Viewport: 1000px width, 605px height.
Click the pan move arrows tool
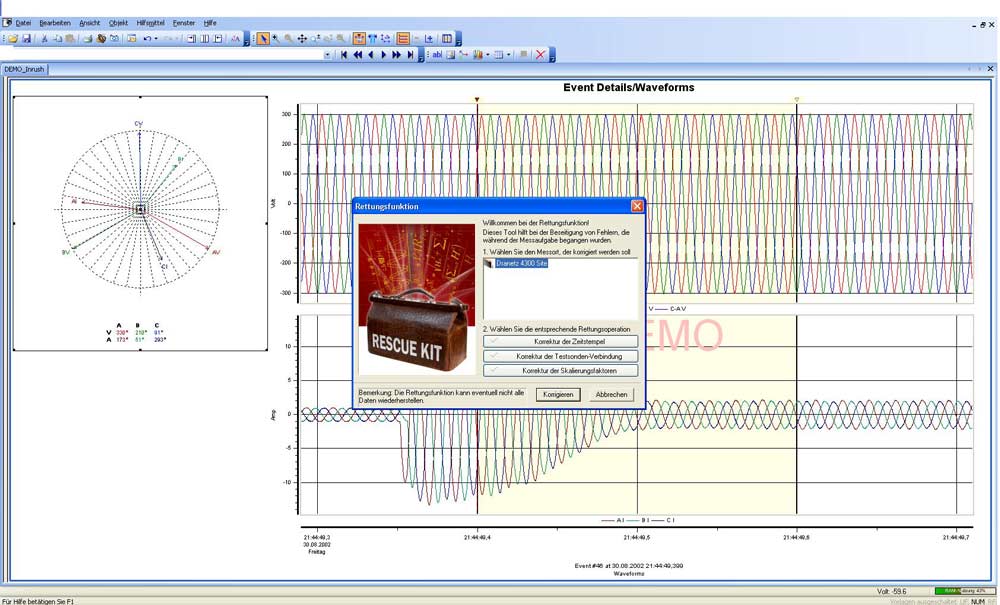302,38
